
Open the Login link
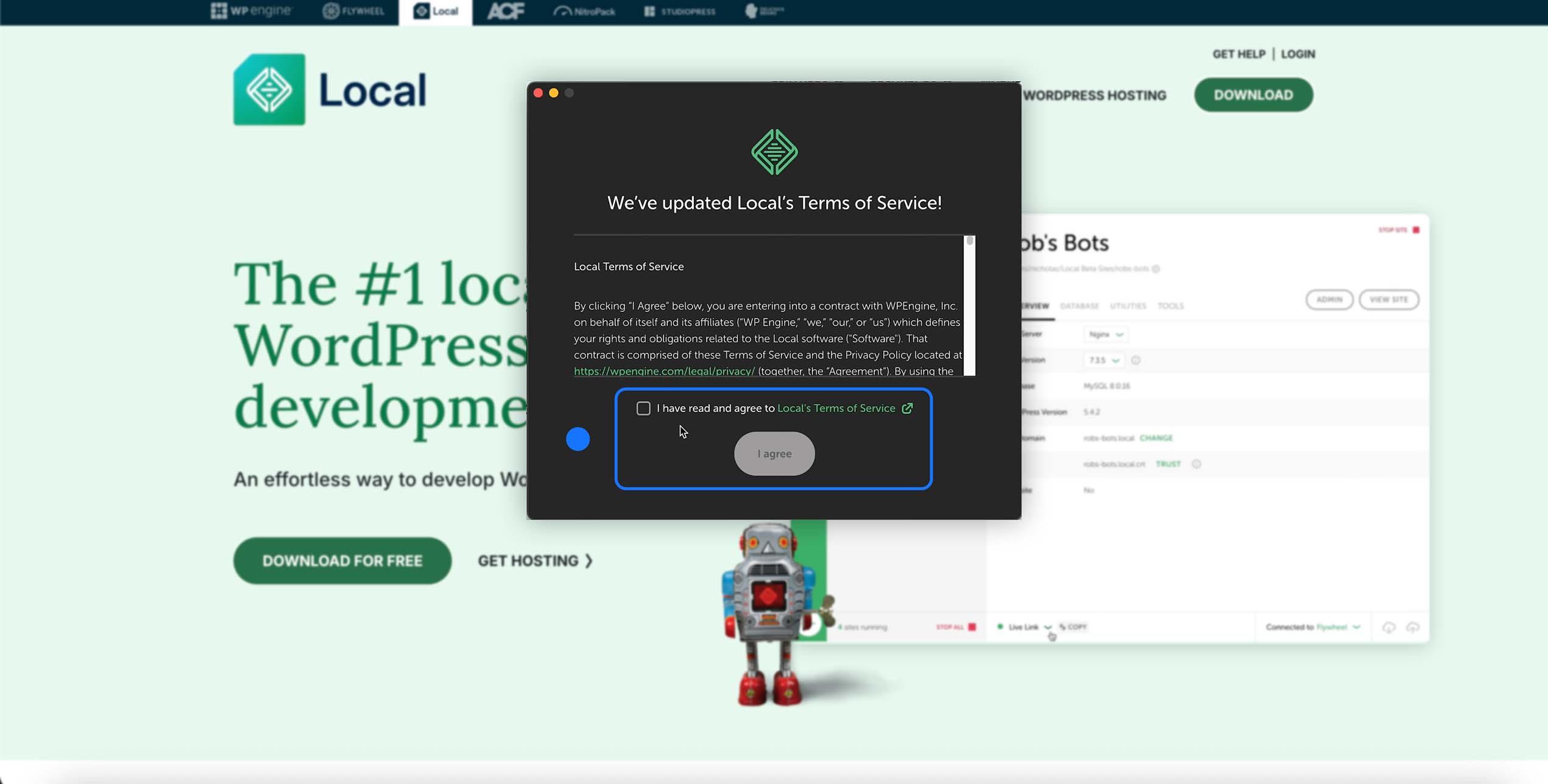tap(1298, 54)
